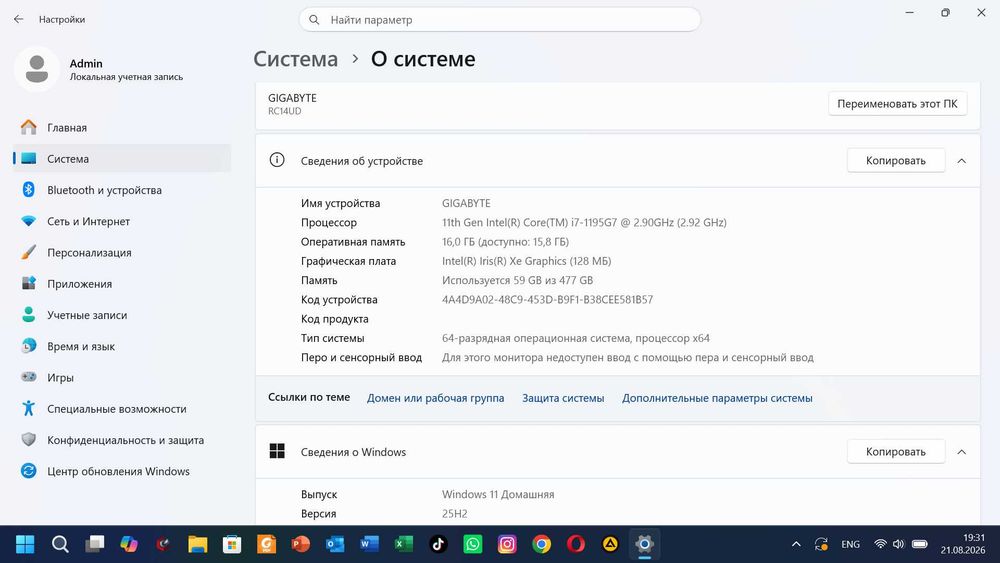Click the battery icon in the system tray
1000x563 pixels.
coord(920,544)
